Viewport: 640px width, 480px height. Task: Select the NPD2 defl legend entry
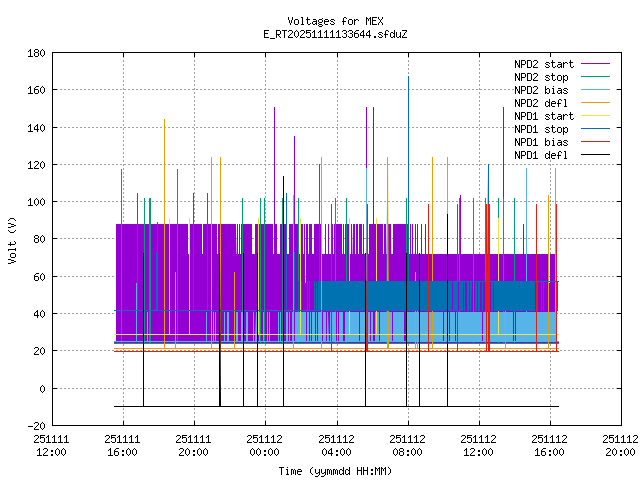[540, 103]
